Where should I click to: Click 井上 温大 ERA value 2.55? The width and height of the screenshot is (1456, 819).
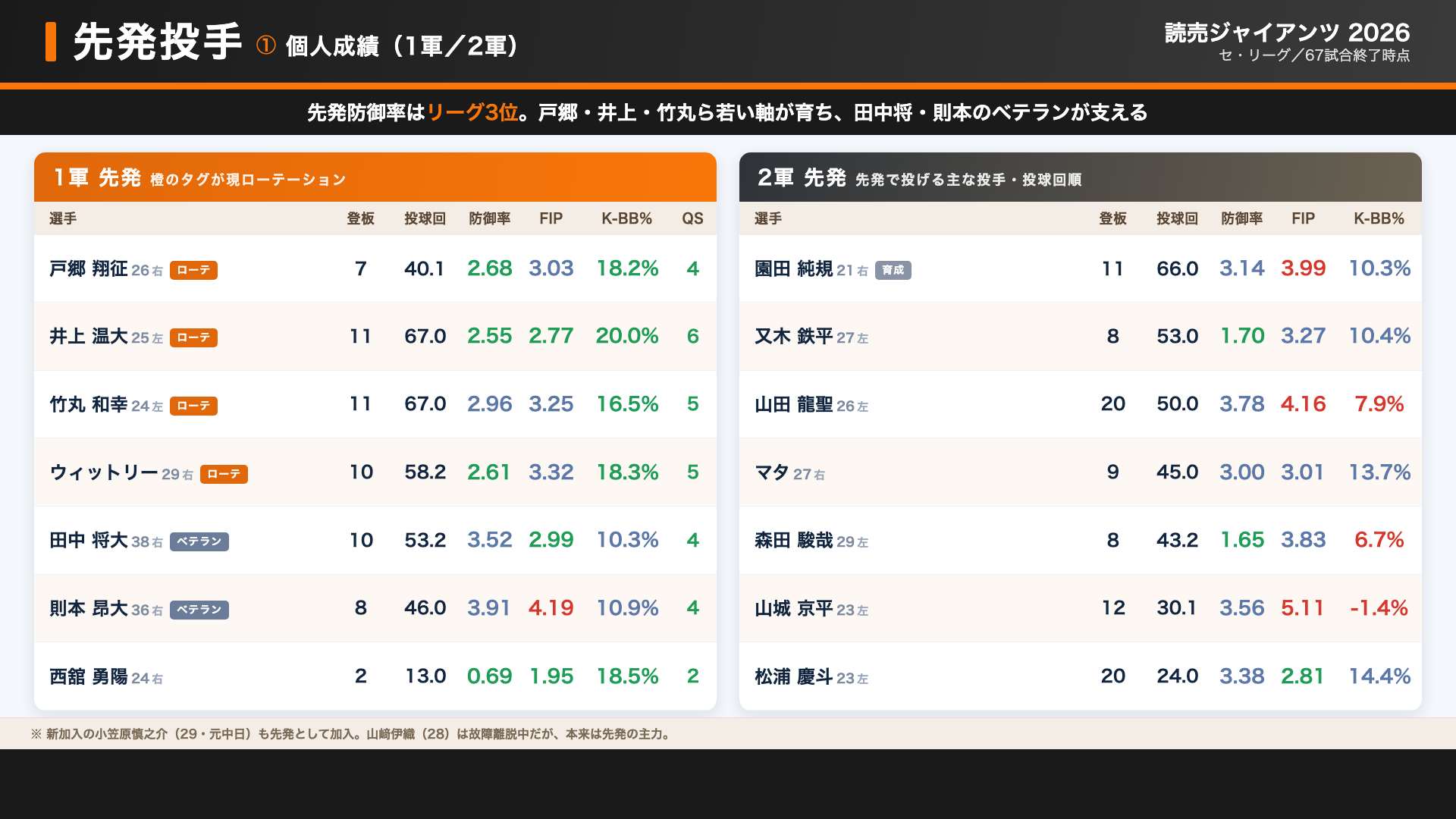coord(489,336)
